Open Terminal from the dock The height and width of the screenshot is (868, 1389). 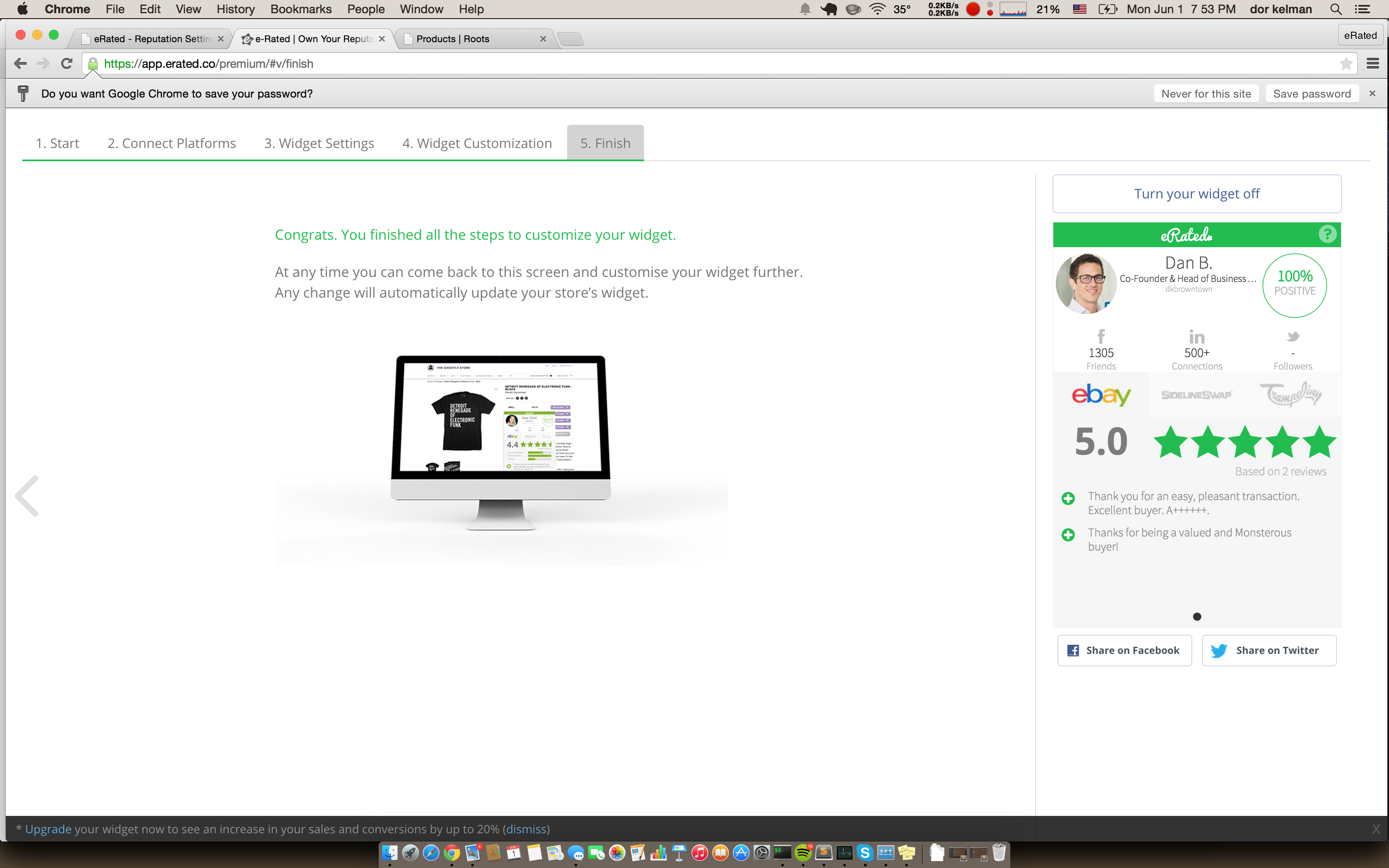782,853
